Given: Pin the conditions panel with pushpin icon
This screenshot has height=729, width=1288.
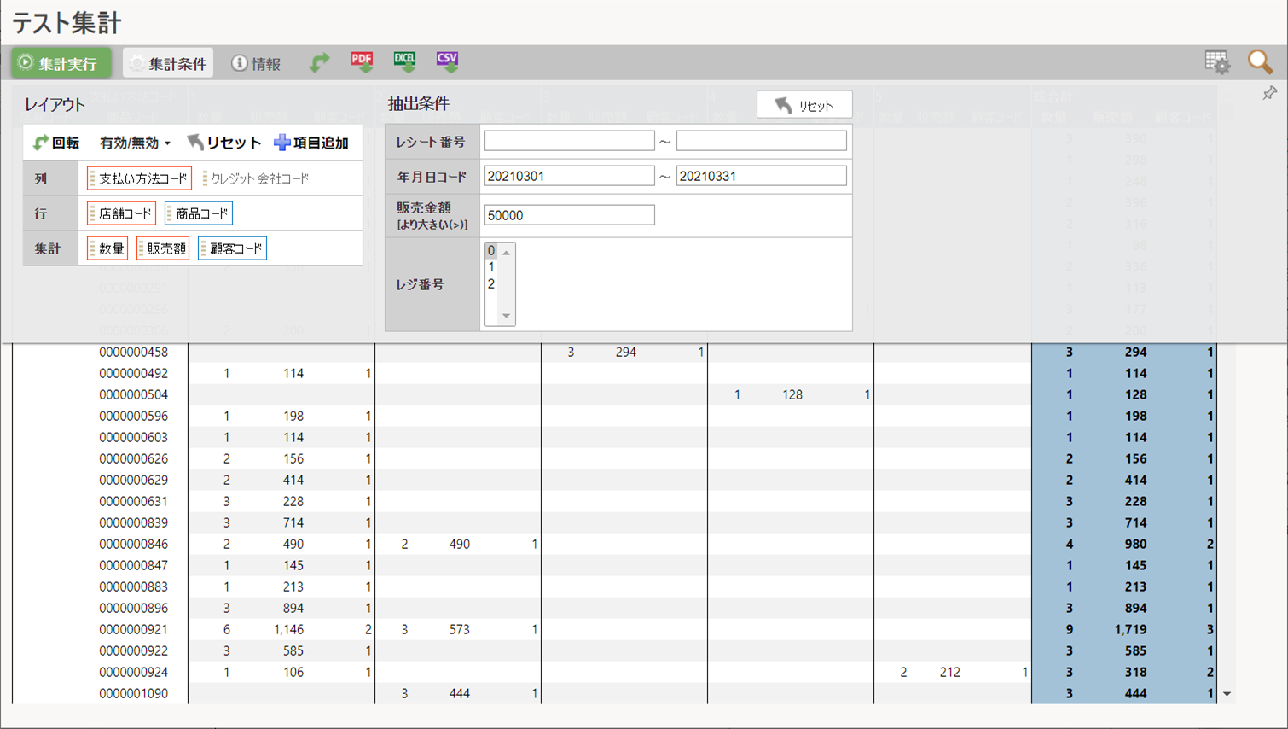Looking at the screenshot, I should pos(1269,93).
